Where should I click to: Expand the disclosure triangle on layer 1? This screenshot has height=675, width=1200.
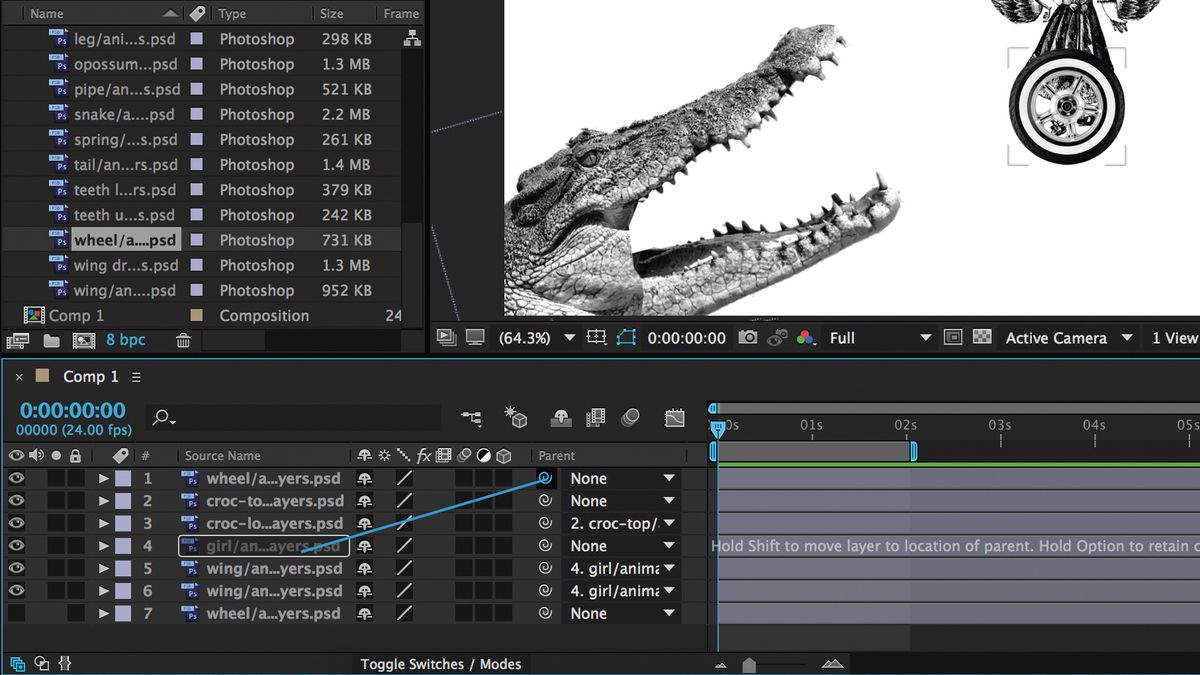105,478
